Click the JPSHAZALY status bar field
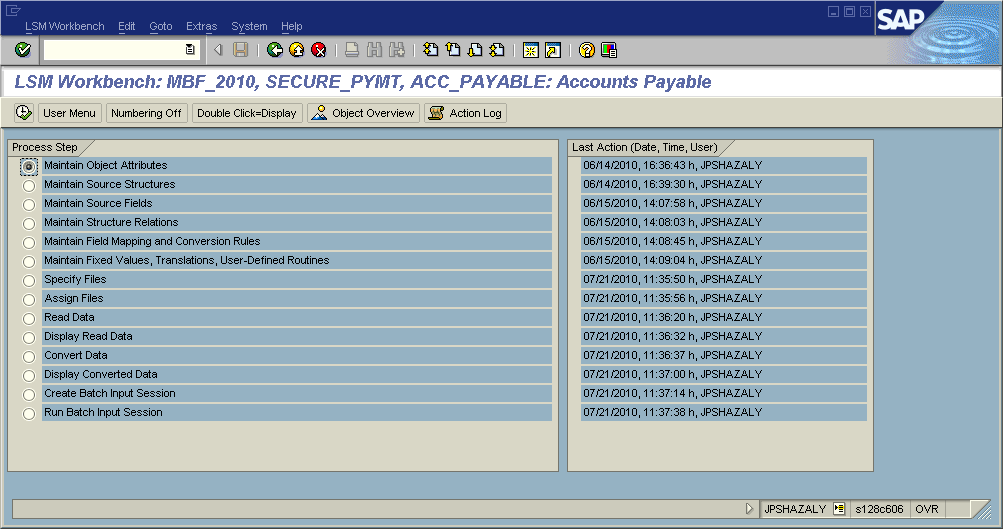This screenshot has height=529, width=1003. pos(795,509)
